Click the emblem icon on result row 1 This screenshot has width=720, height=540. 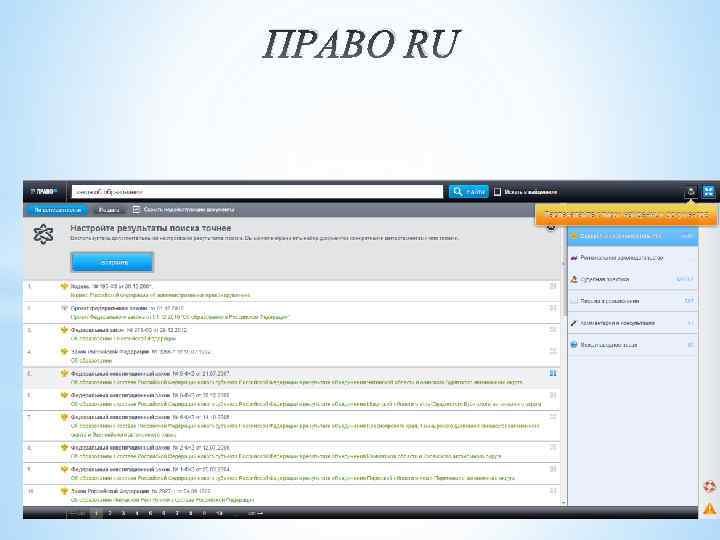point(64,286)
